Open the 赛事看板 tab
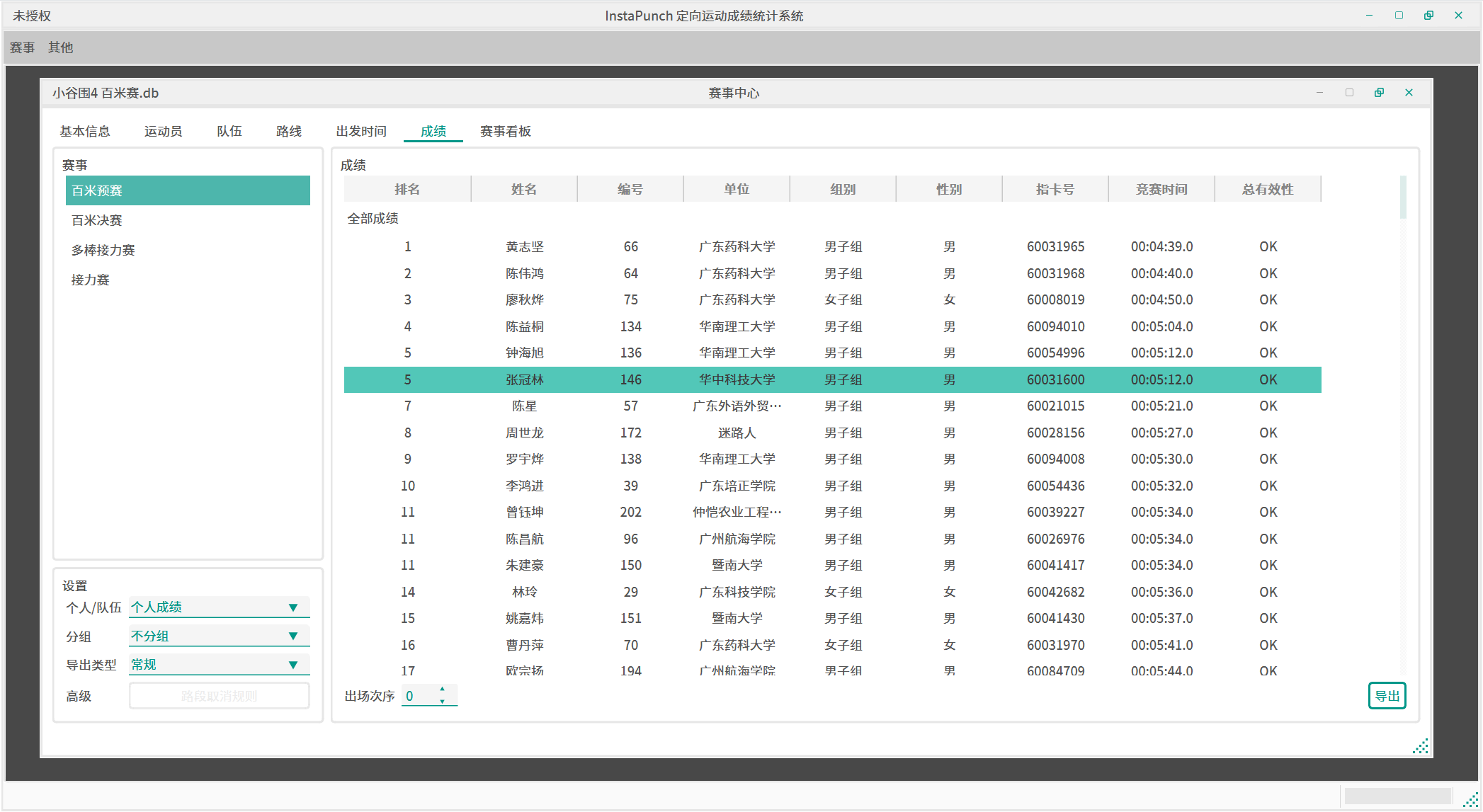Viewport: 1483px width, 812px height. coord(505,132)
